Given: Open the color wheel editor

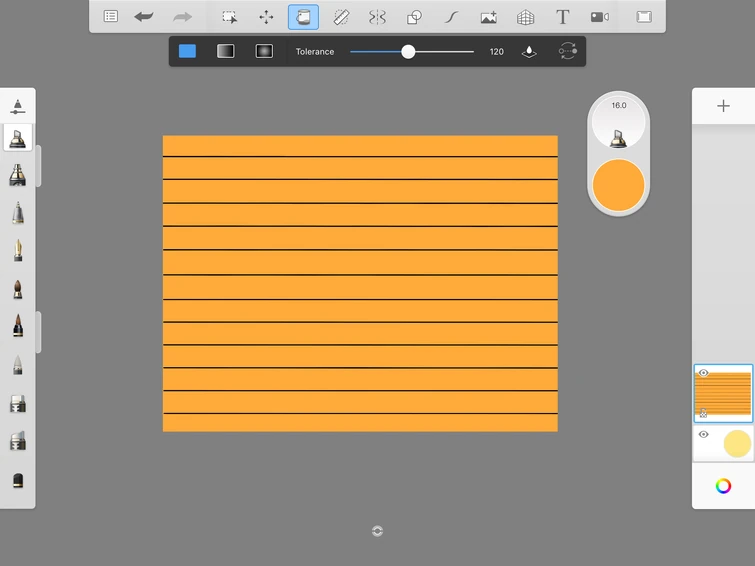Looking at the screenshot, I should 723,486.
